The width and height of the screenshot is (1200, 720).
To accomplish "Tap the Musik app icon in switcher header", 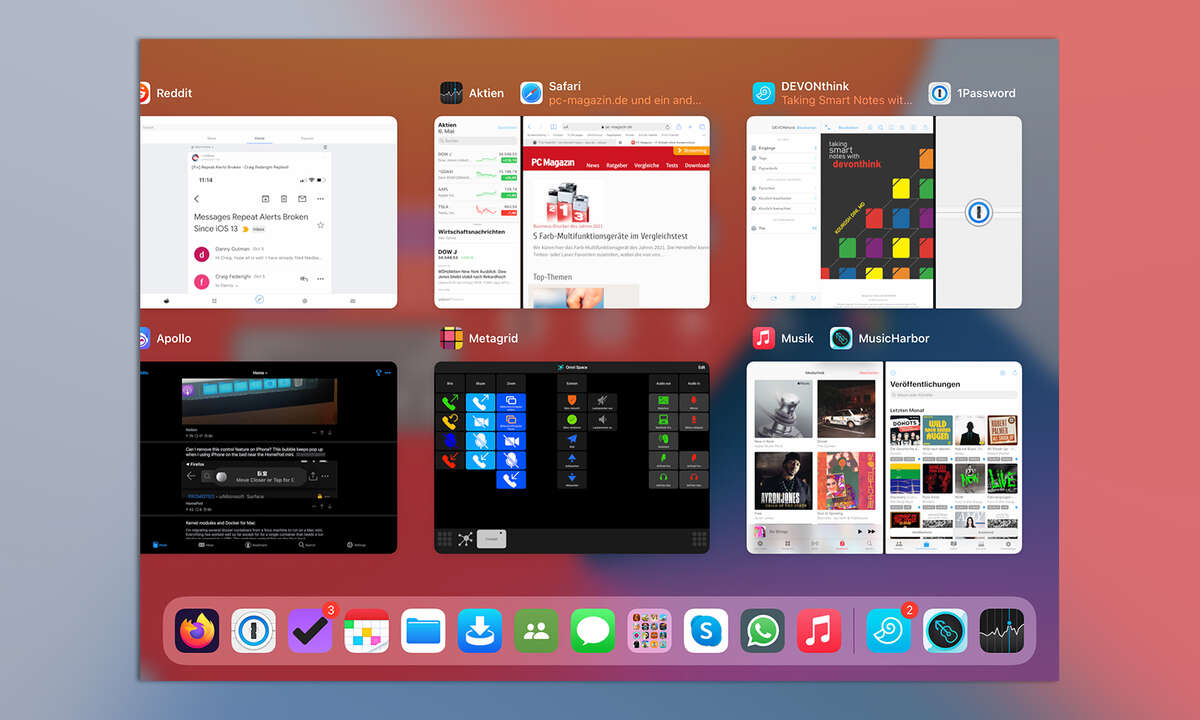I will click(x=764, y=338).
